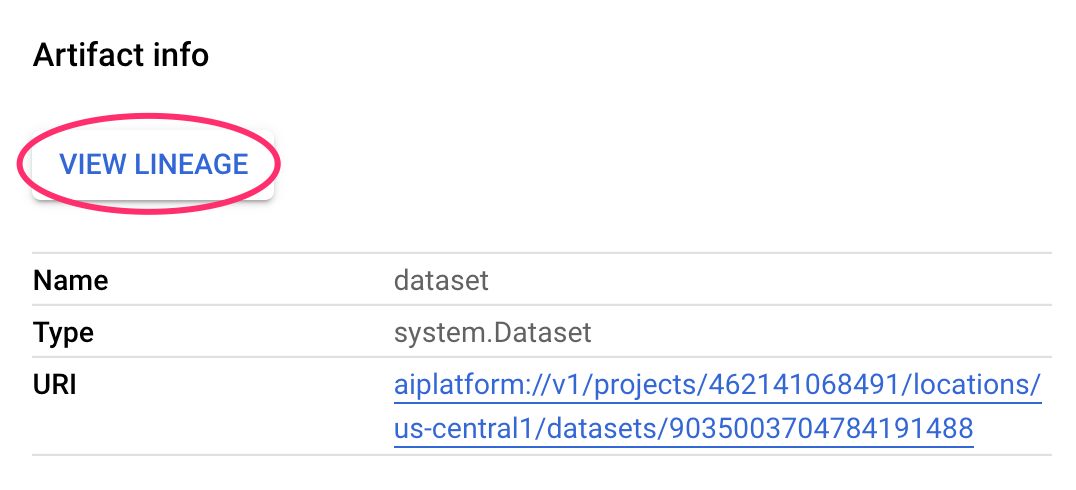This screenshot has height=490, width=1076.
Task: Click the "Artifact info" heading
Action: (x=121, y=54)
